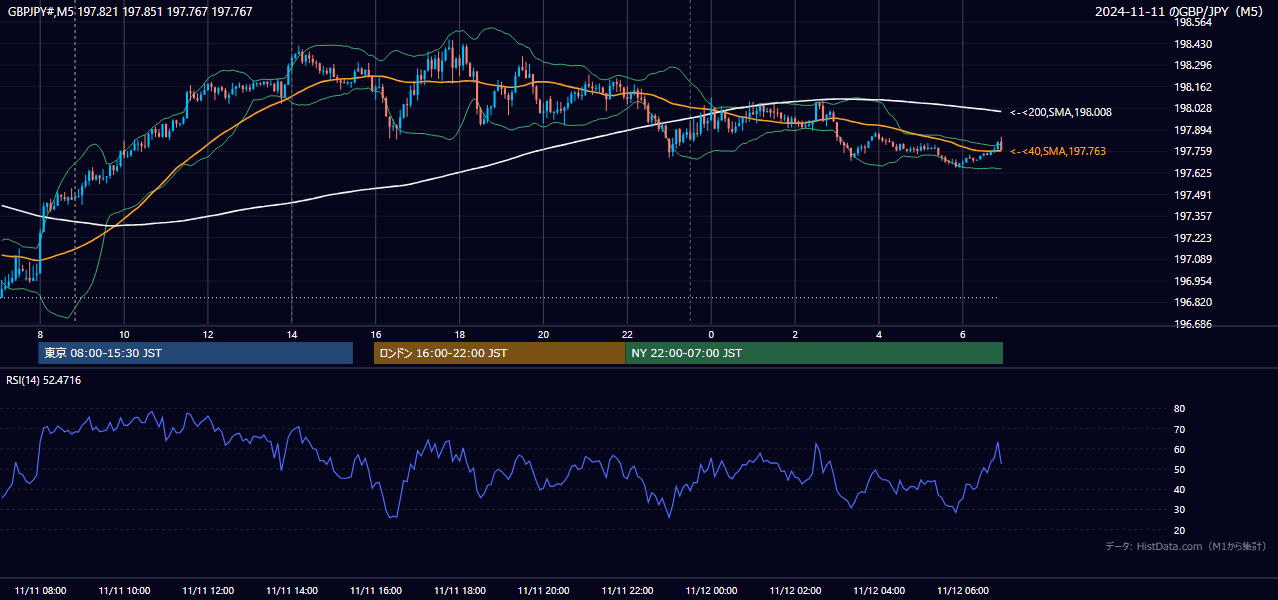This screenshot has width=1278, height=600.
Task: Click the London session bar ロンドン 16:00-22:00 JST
Action: (x=499, y=353)
